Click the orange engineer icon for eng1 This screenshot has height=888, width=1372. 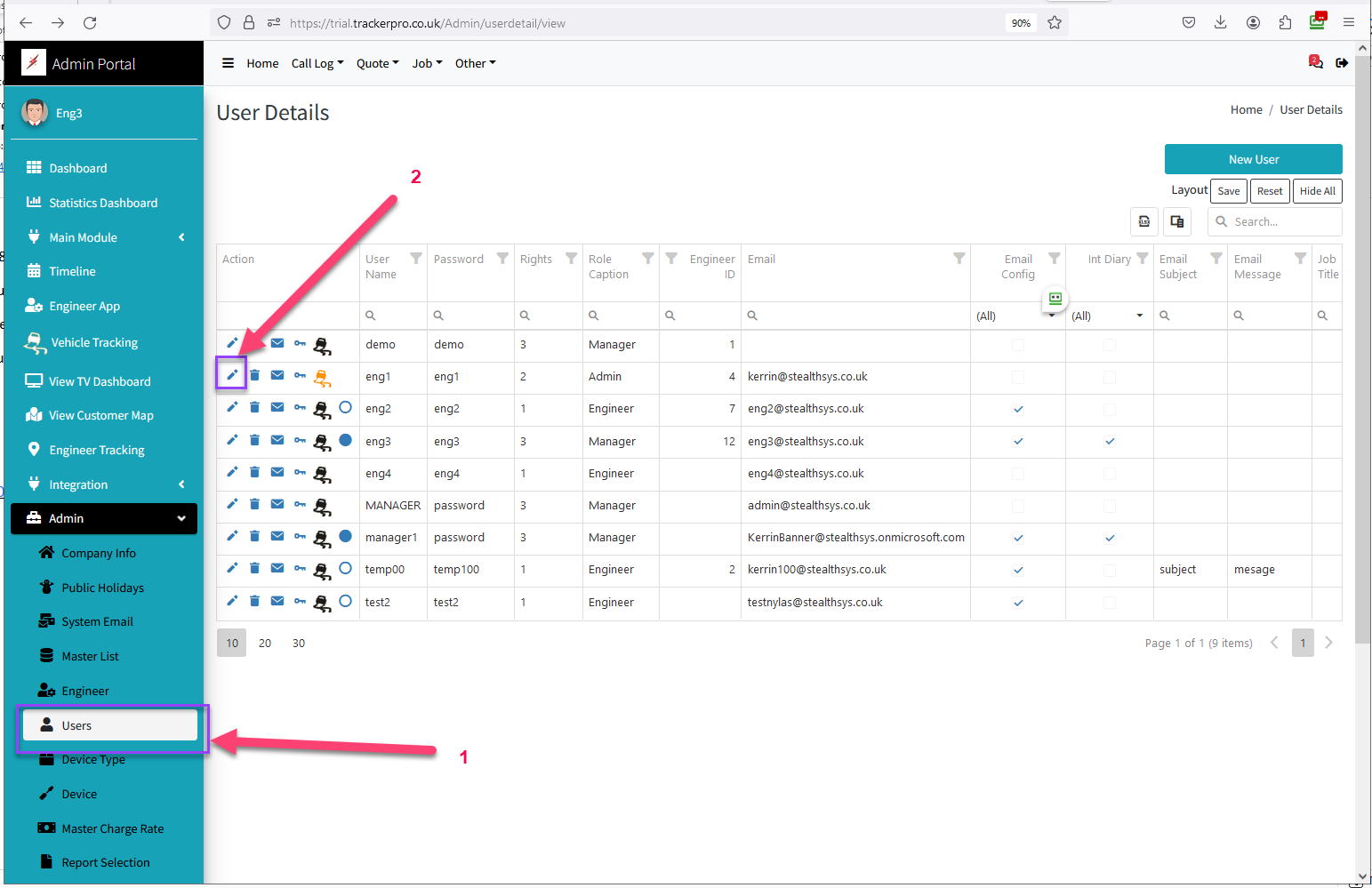(x=322, y=378)
